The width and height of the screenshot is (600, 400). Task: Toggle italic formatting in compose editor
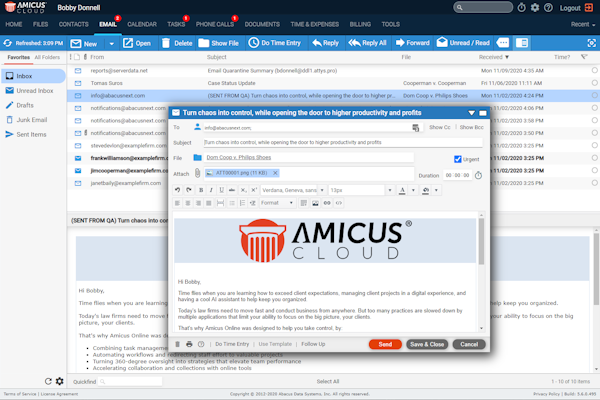pos(211,190)
